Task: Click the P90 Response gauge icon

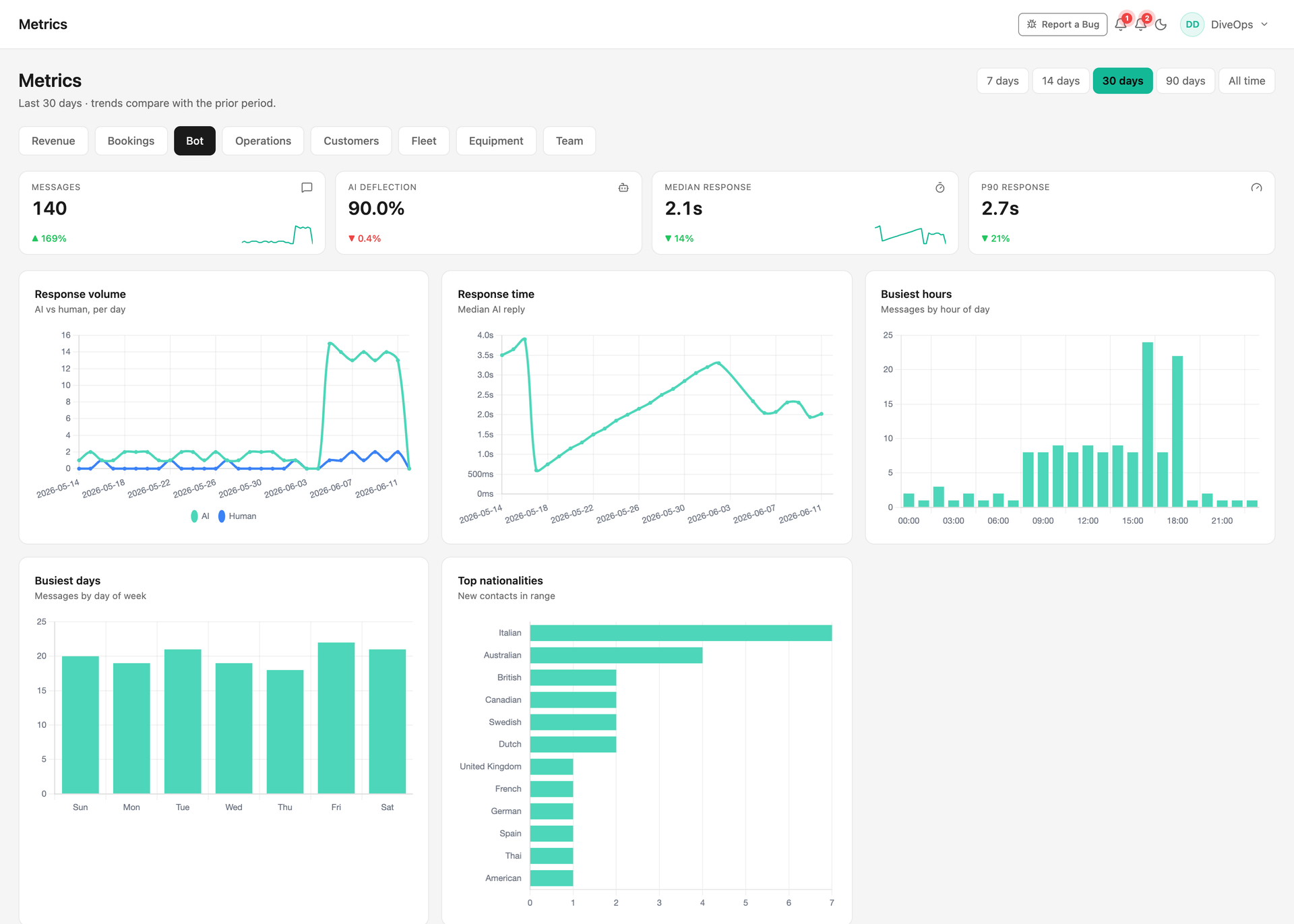Action: click(1256, 187)
